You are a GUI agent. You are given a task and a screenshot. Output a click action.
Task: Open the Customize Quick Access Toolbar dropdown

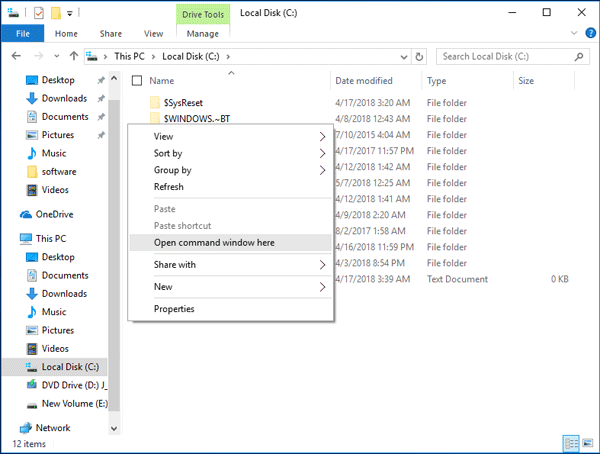coord(70,14)
